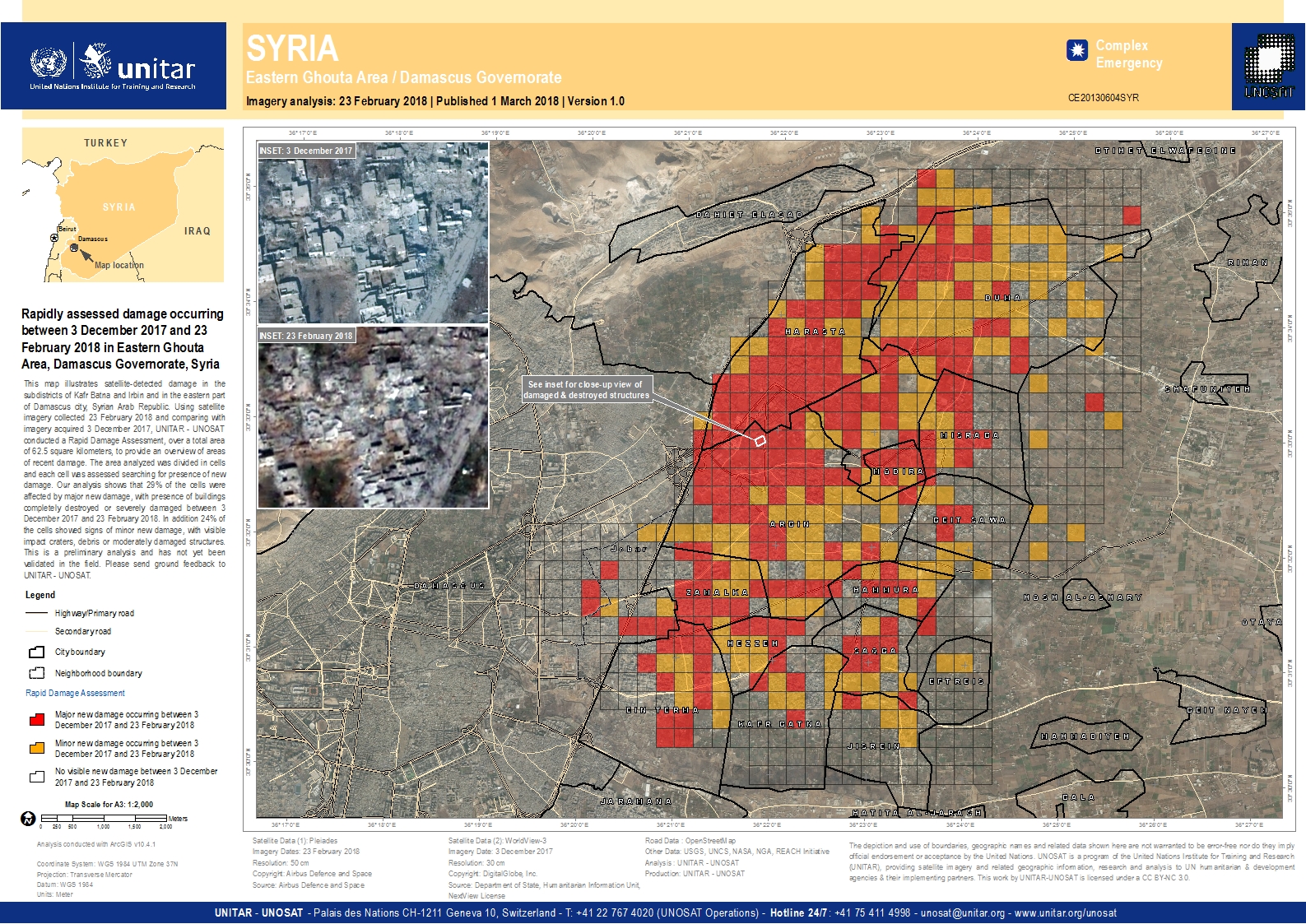Open the 3 December 2017 inset image
Image resolution: width=1306 pixels, height=924 pixels.
pyautogui.click(x=373, y=232)
